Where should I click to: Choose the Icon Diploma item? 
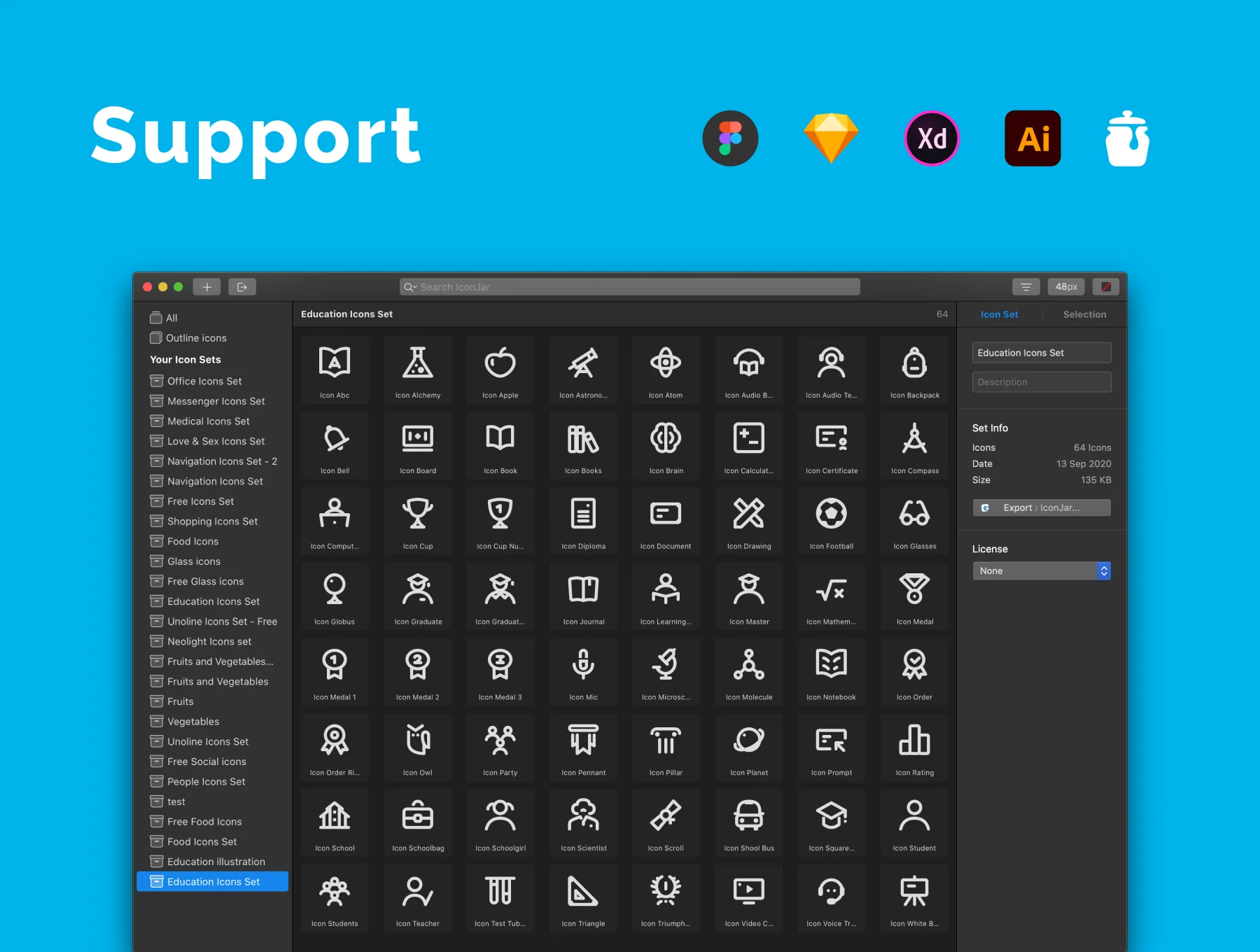click(583, 521)
